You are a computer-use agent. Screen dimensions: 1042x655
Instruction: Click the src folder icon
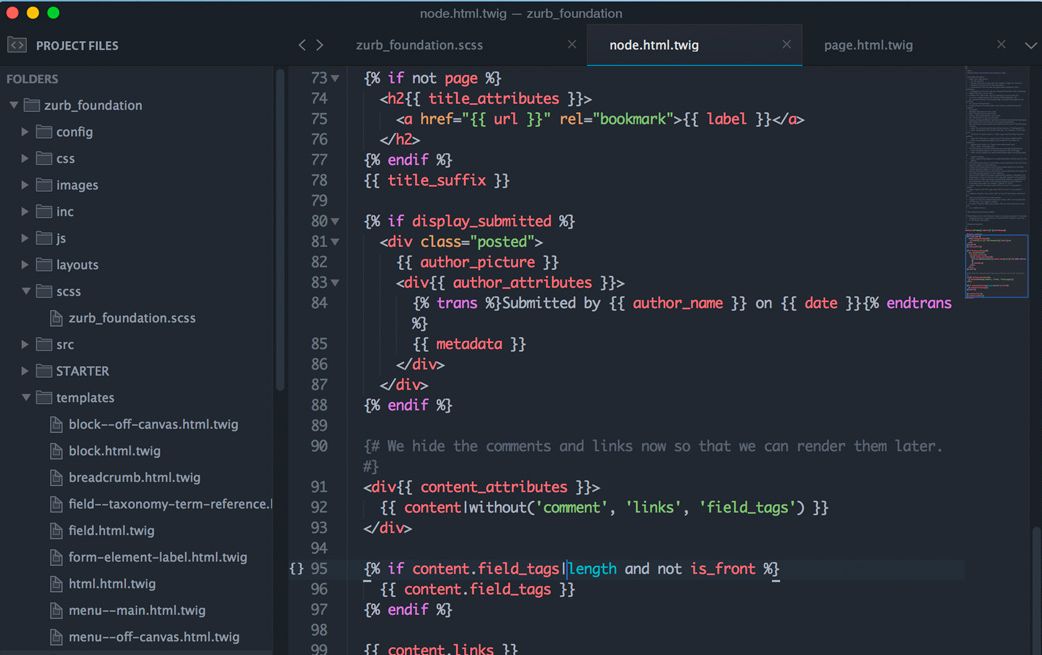(44, 344)
